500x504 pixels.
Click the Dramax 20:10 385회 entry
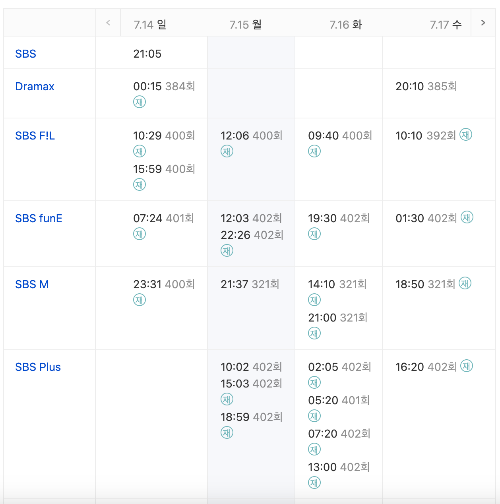point(426,86)
